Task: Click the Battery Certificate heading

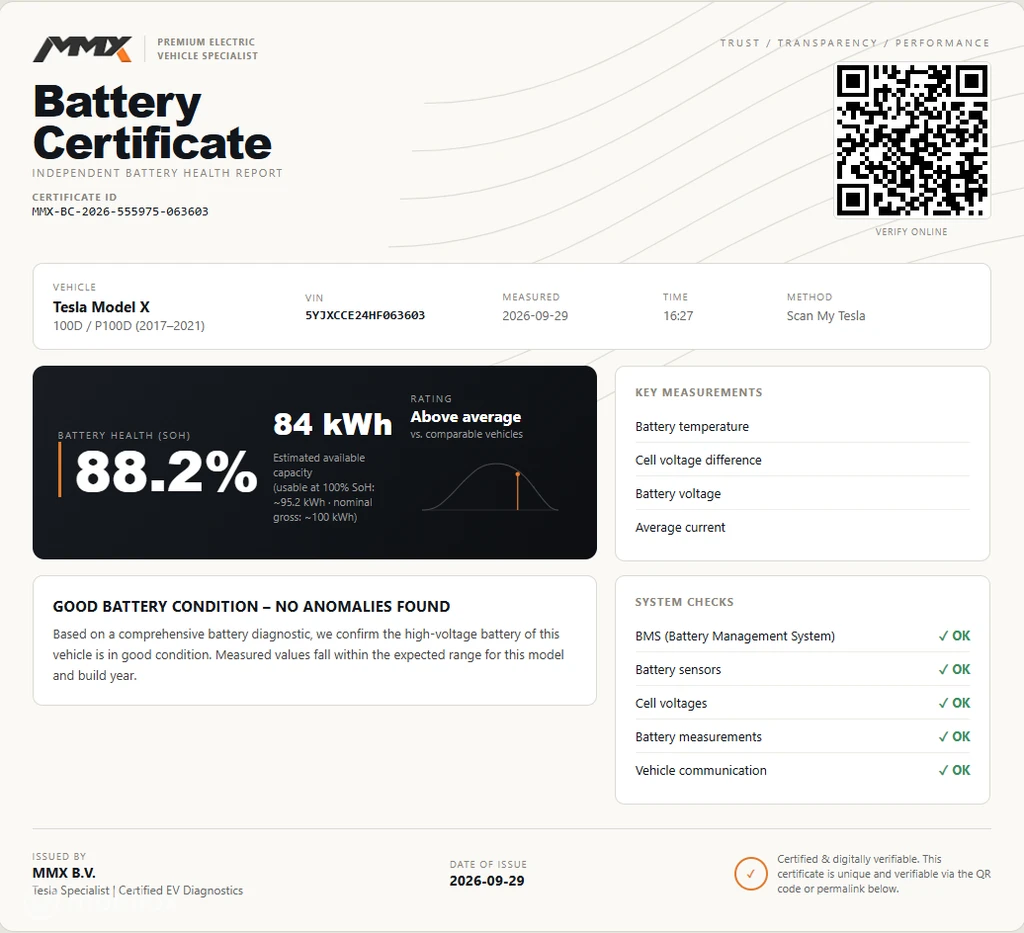Action: pyautogui.click(x=152, y=123)
